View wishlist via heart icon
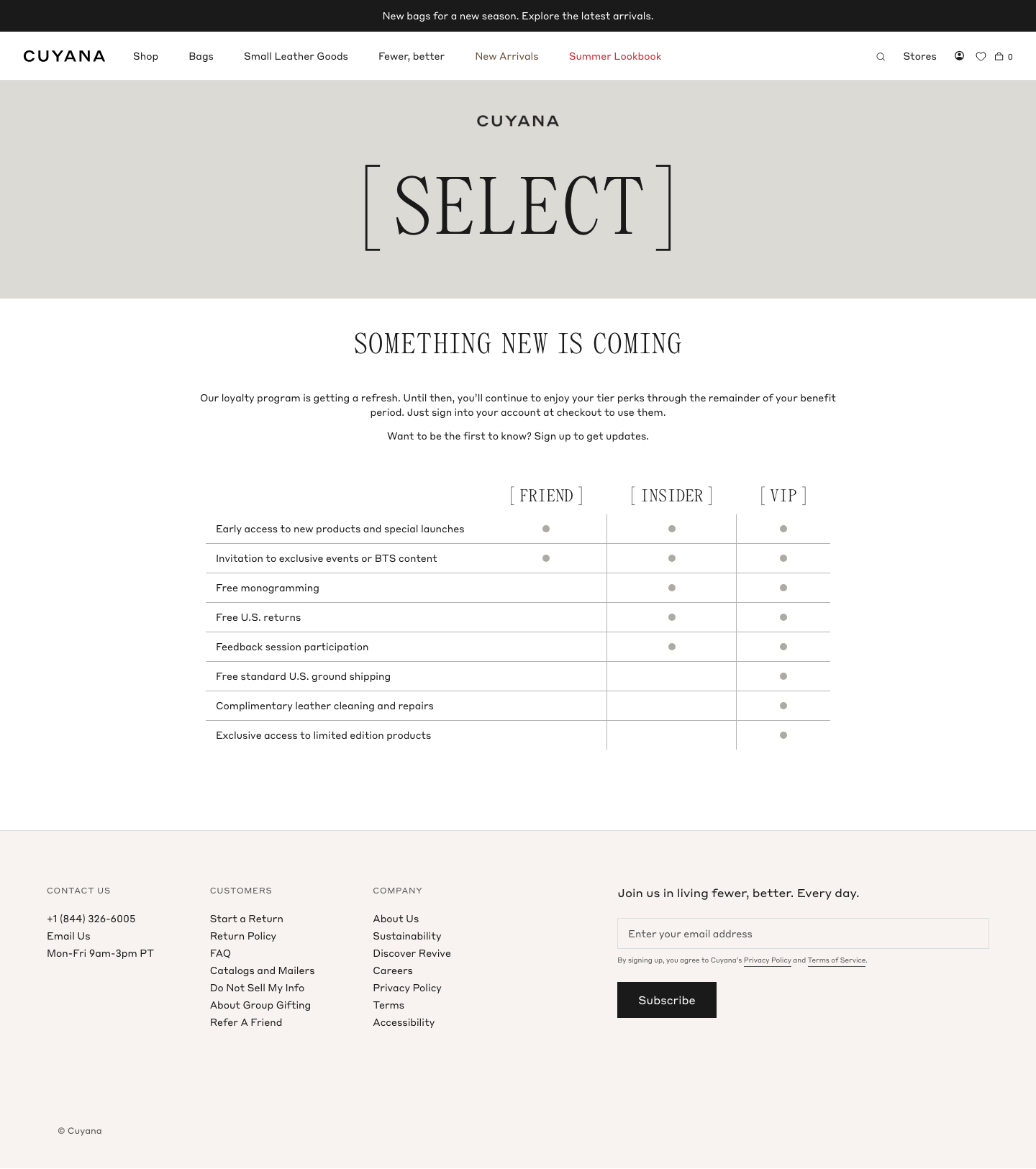1036x1169 pixels. [x=981, y=56]
